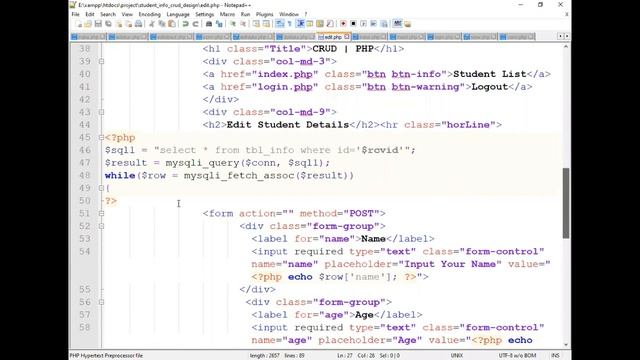
Task: Start macro recording with the red dot icon
Action: (x=343, y=24)
